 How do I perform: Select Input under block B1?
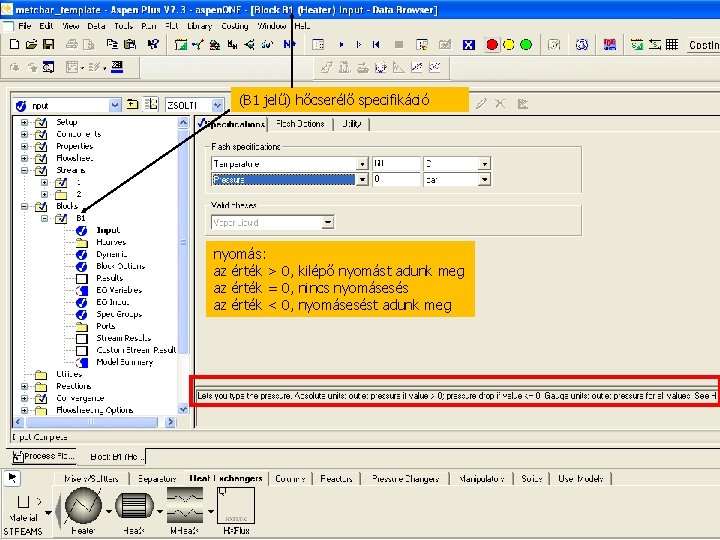108,230
